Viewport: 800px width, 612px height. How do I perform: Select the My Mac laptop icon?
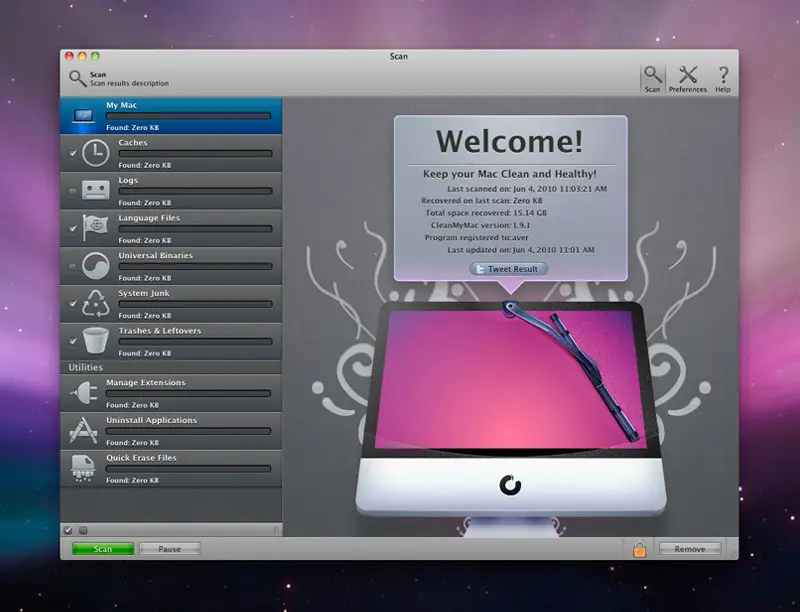[83, 116]
